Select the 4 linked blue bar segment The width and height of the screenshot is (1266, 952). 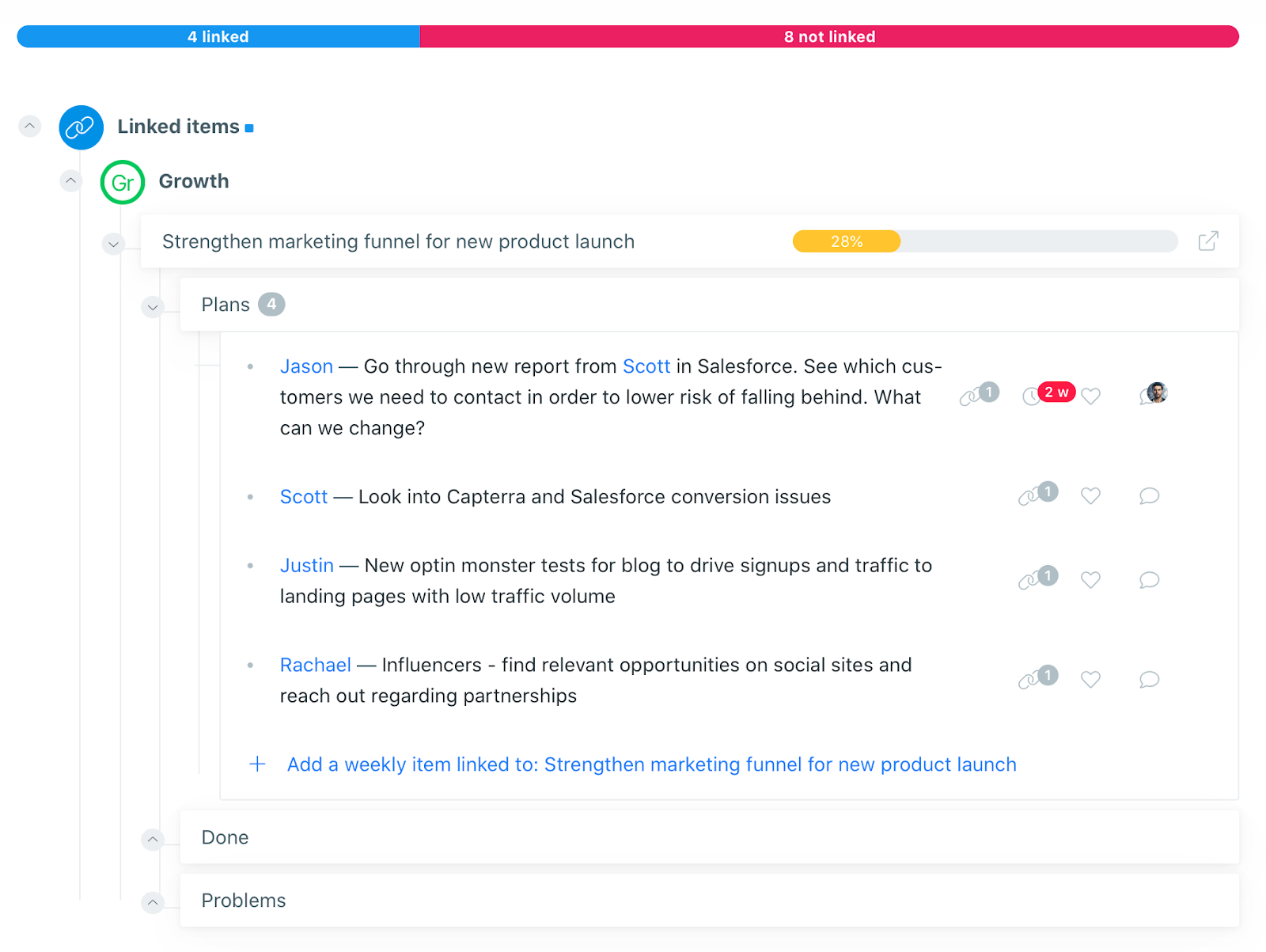218,36
